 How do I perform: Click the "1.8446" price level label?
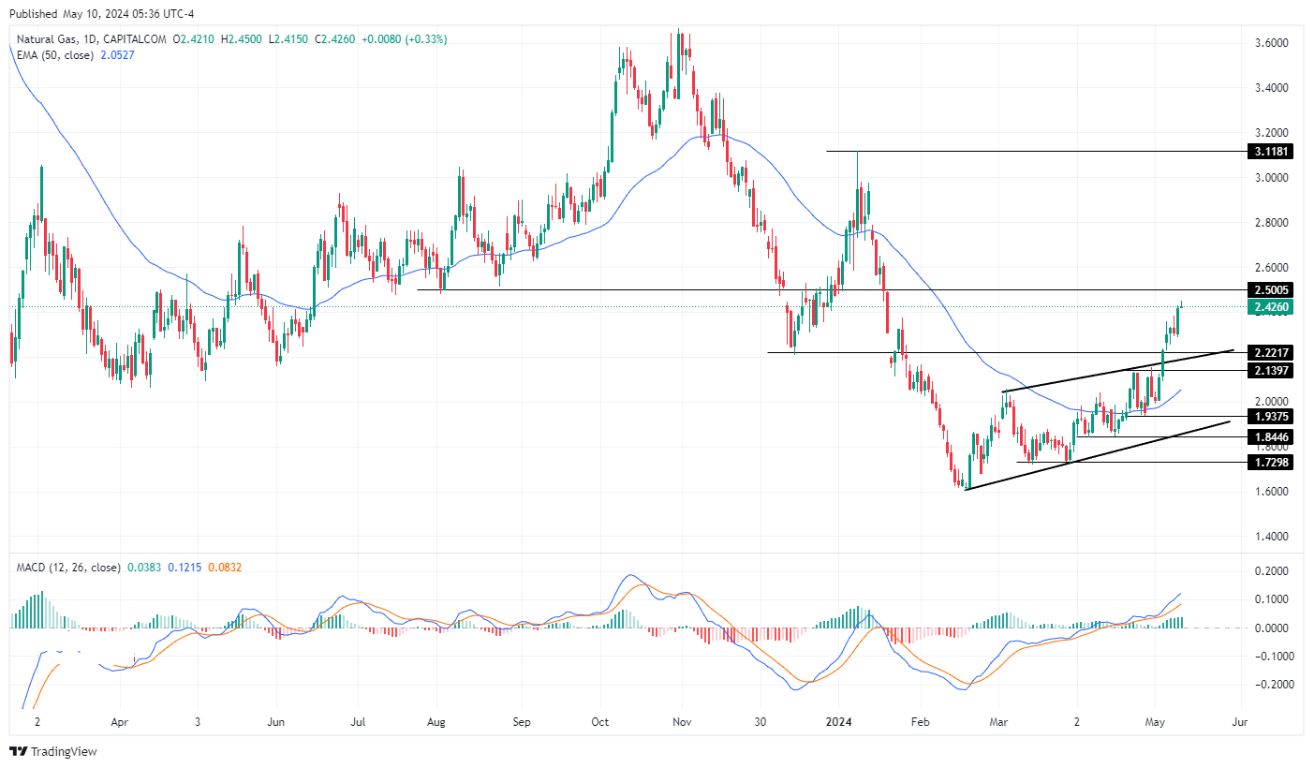(x=1272, y=437)
